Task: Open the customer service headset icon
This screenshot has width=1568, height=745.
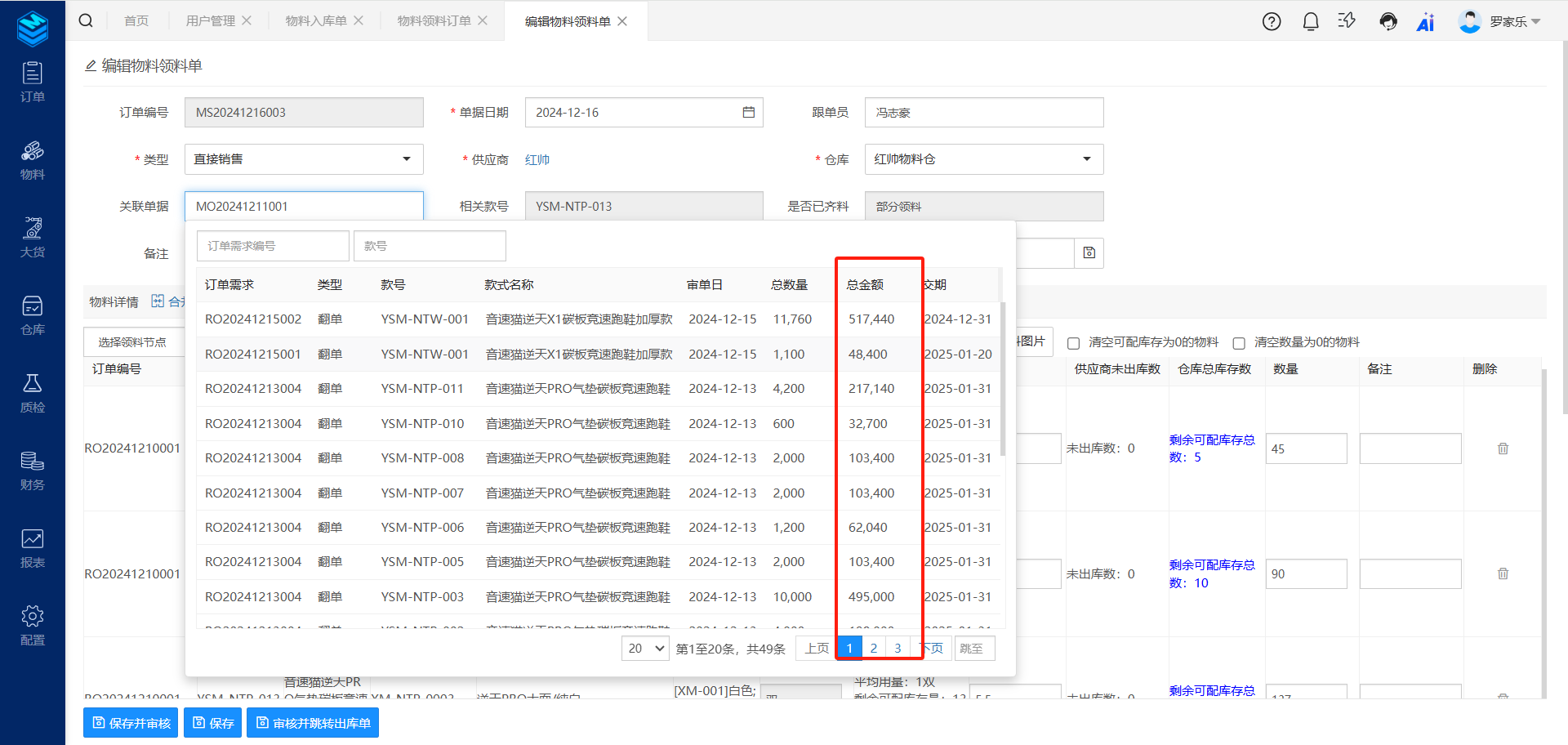Action: coord(1388,21)
